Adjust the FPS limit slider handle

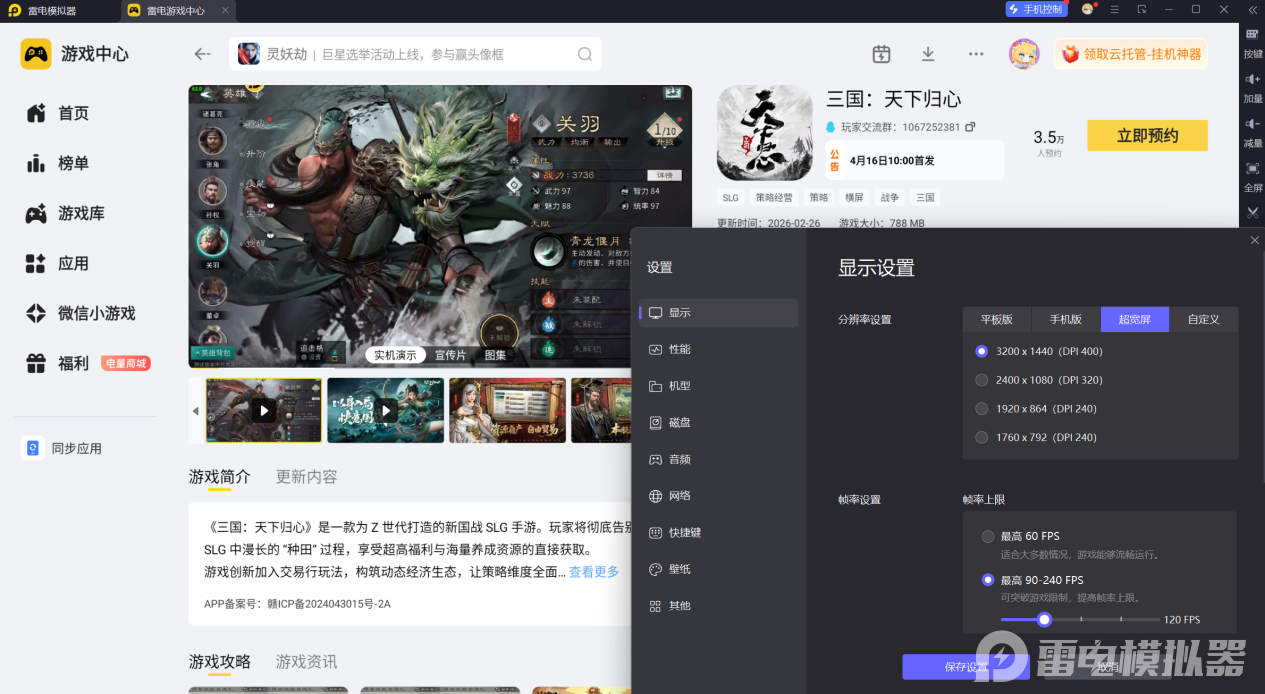1044,620
